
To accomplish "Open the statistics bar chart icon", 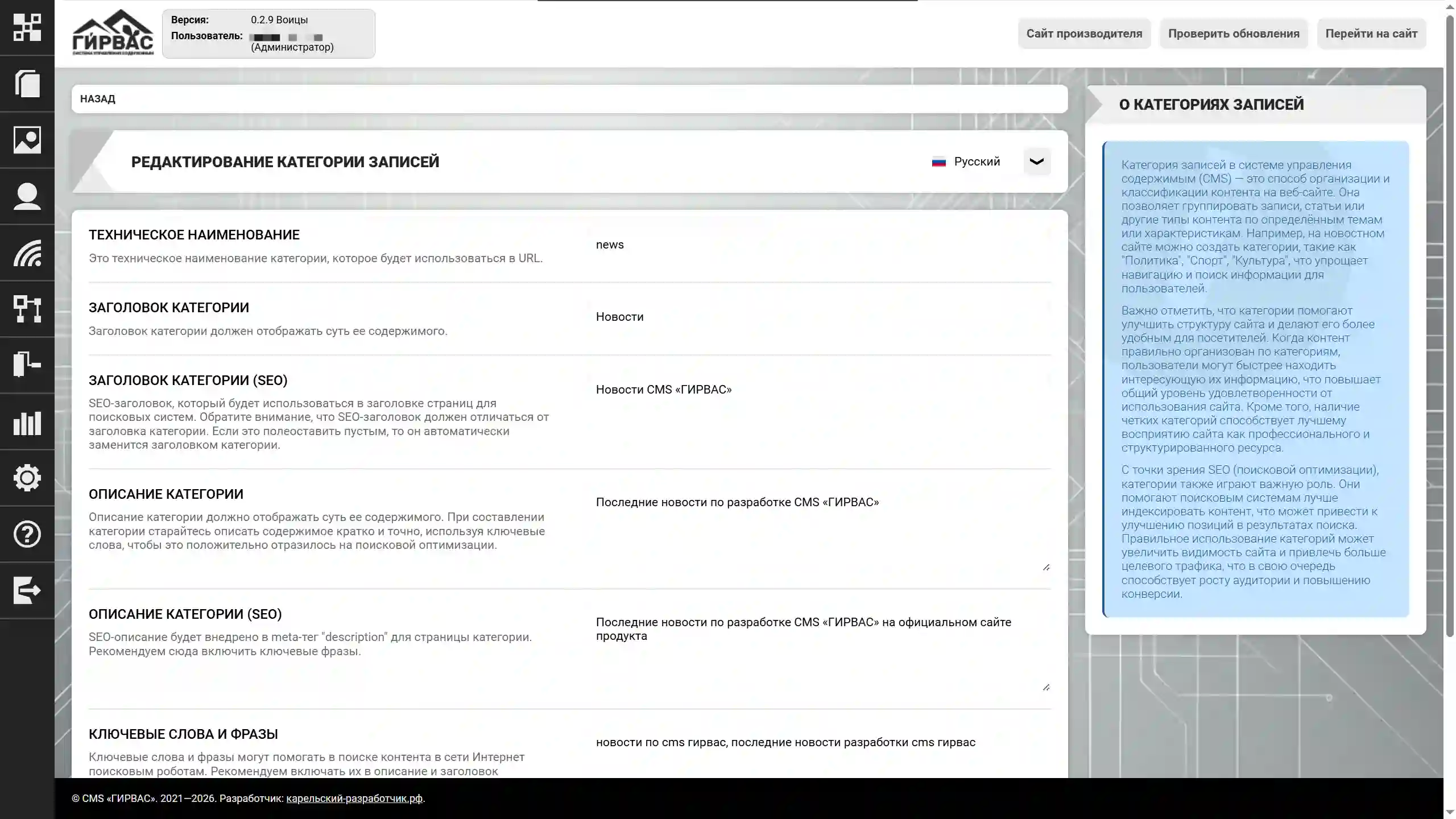I will 27,423.
